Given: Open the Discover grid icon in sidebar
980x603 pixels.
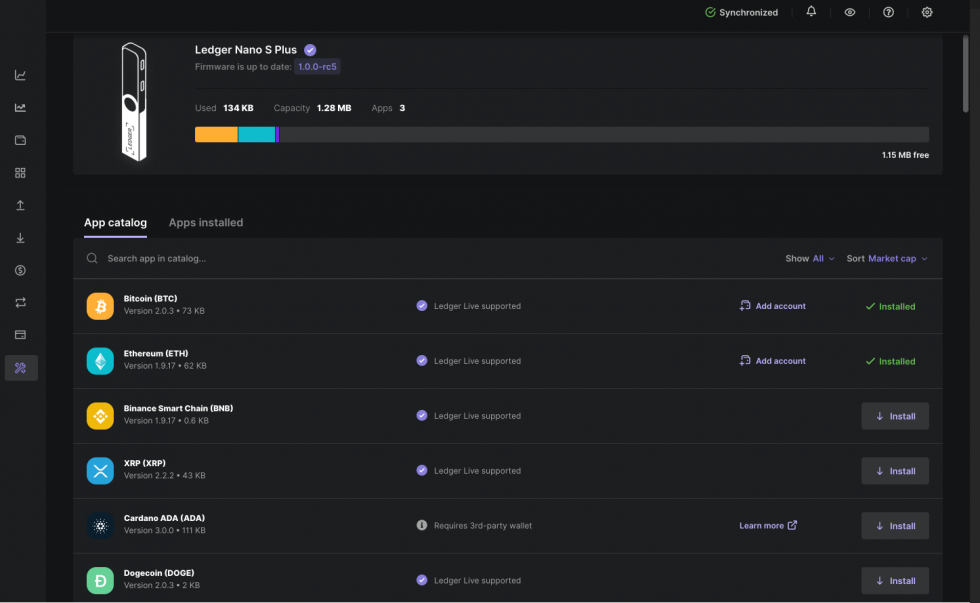Looking at the screenshot, I should click(x=21, y=172).
